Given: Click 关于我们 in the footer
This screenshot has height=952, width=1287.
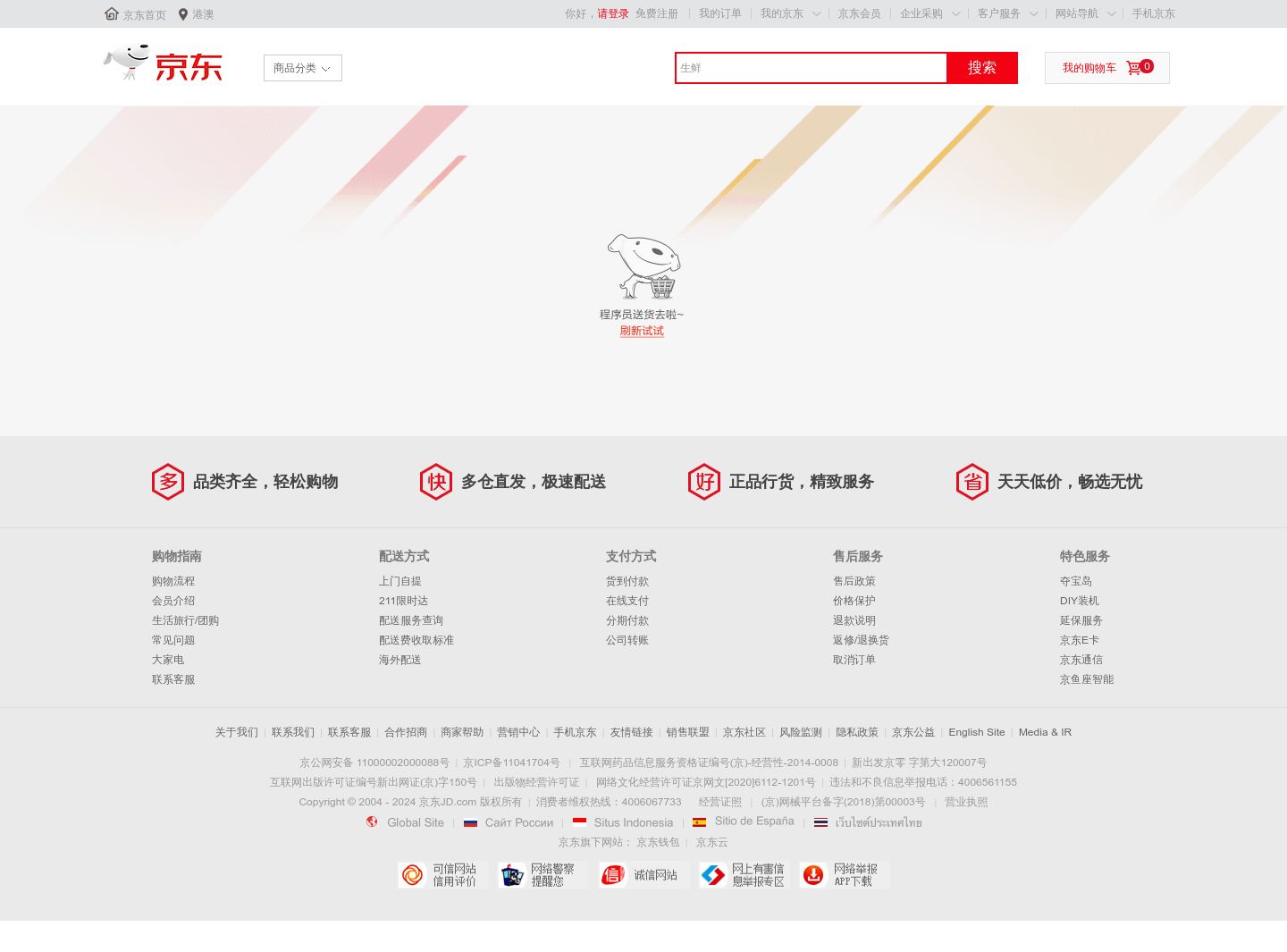Looking at the screenshot, I should pyautogui.click(x=236, y=732).
